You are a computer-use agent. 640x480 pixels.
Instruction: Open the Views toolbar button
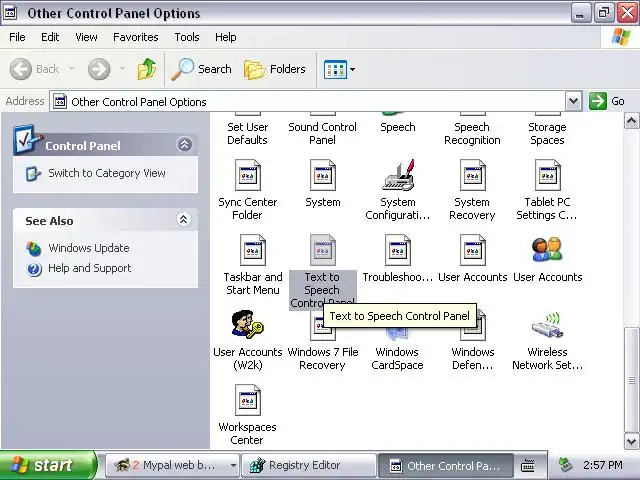click(x=339, y=69)
